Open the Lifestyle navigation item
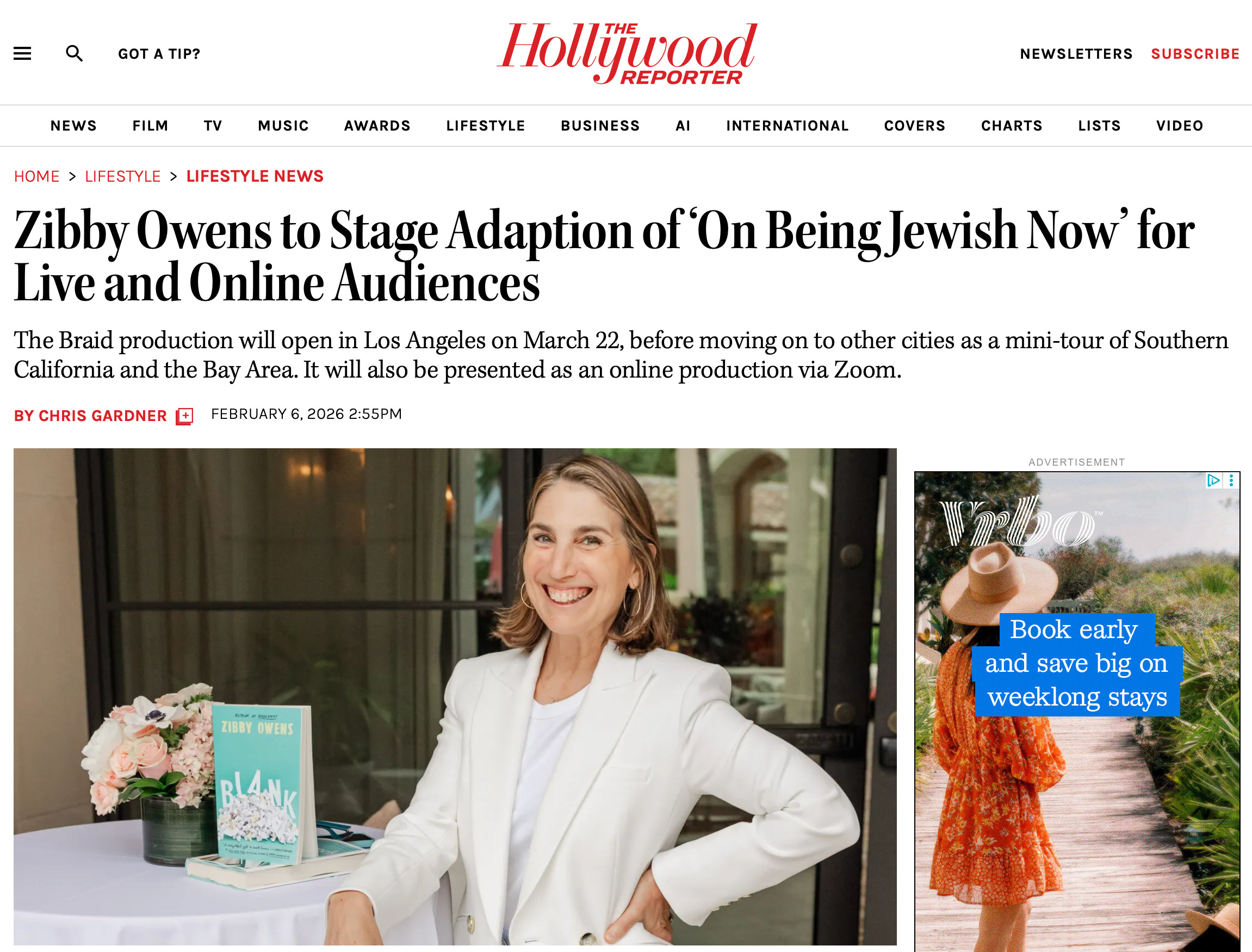The width and height of the screenshot is (1252, 952). pos(486,126)
